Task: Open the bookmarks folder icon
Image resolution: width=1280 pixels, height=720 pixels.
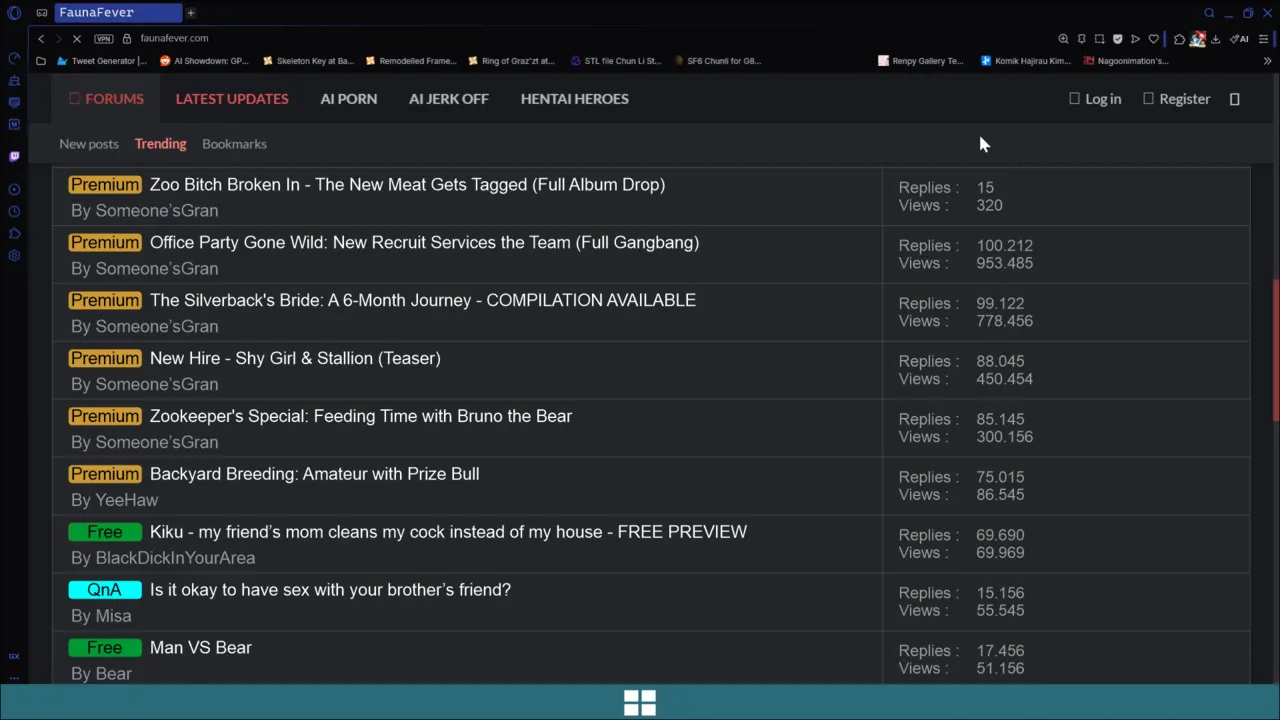Action: point(40,61)
